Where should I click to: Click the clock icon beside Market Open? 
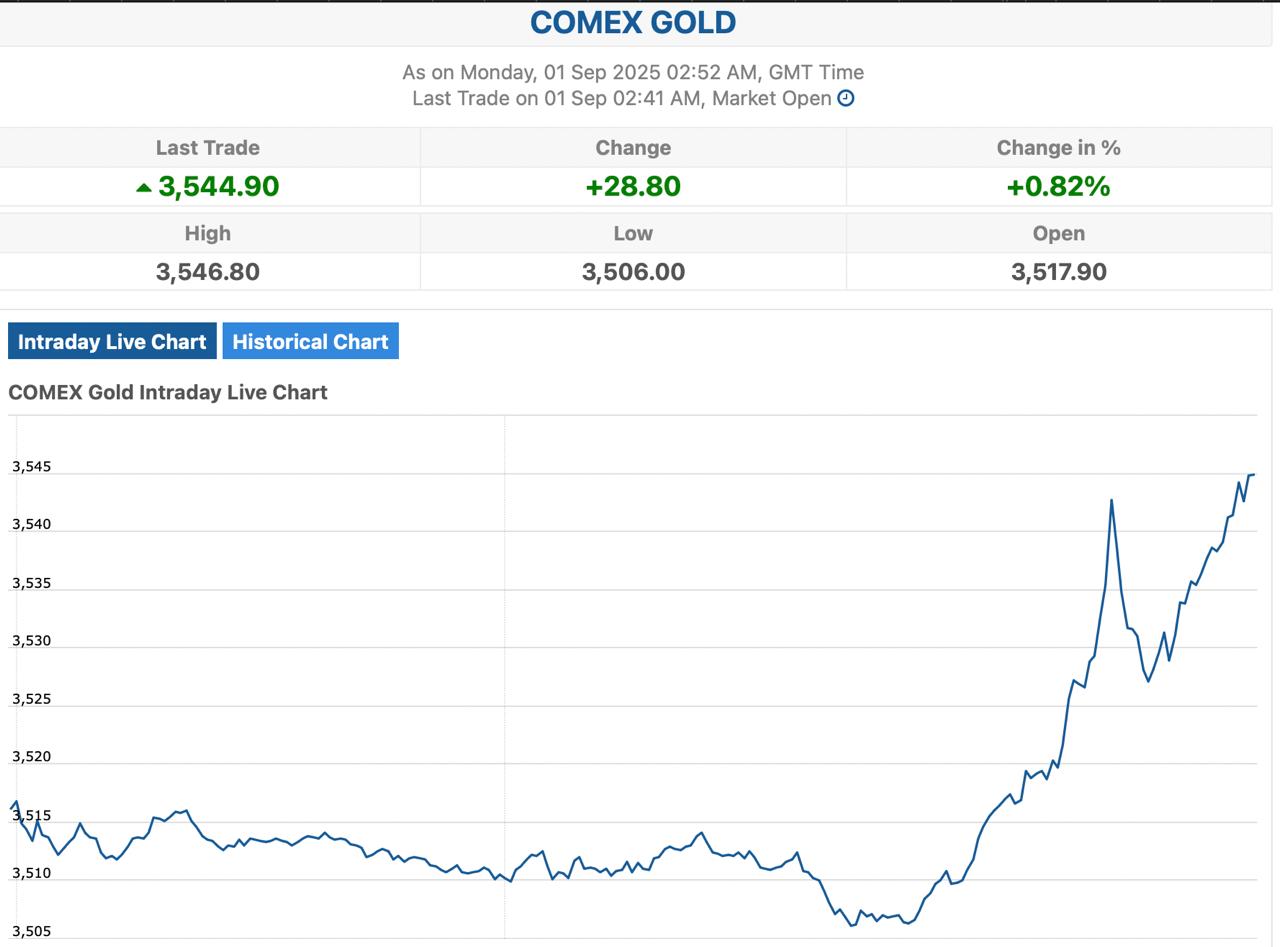coord(846,98)
